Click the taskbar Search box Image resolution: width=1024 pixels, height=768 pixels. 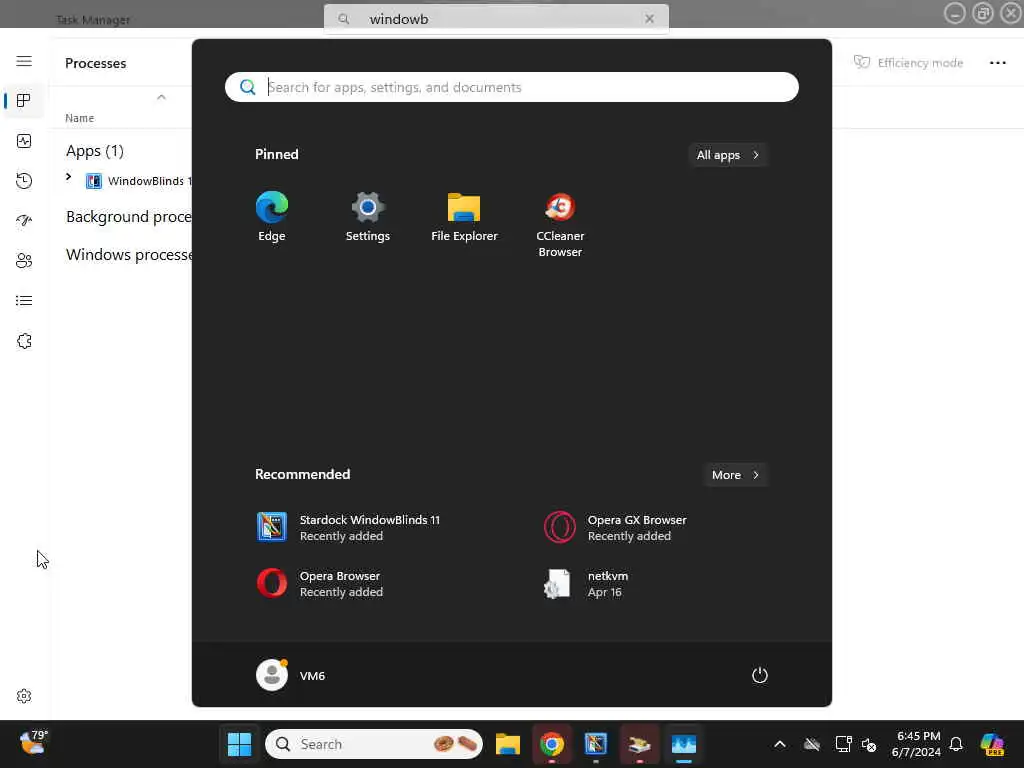[374, 744]
